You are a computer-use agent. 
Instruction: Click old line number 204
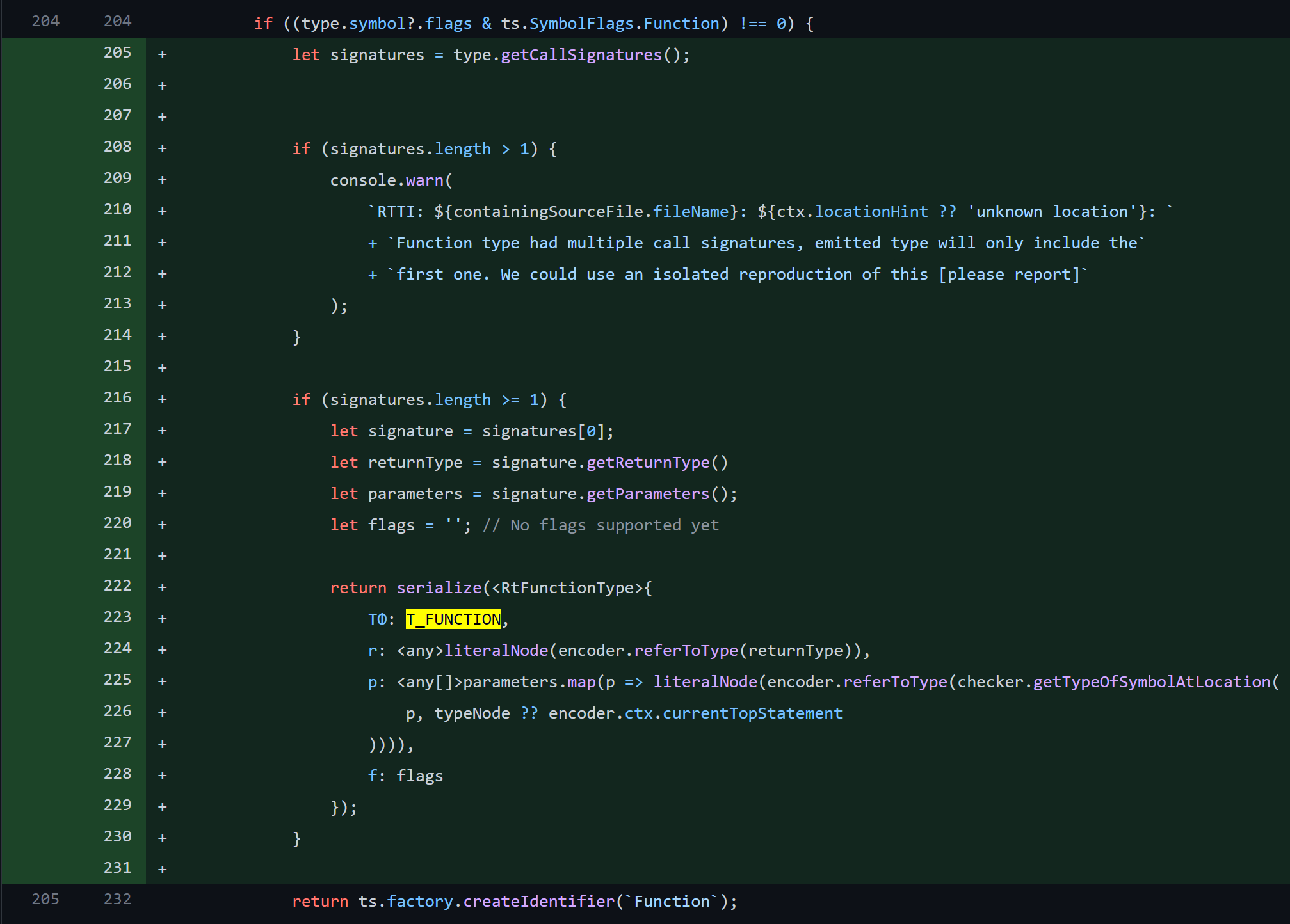tap(45, 21)
